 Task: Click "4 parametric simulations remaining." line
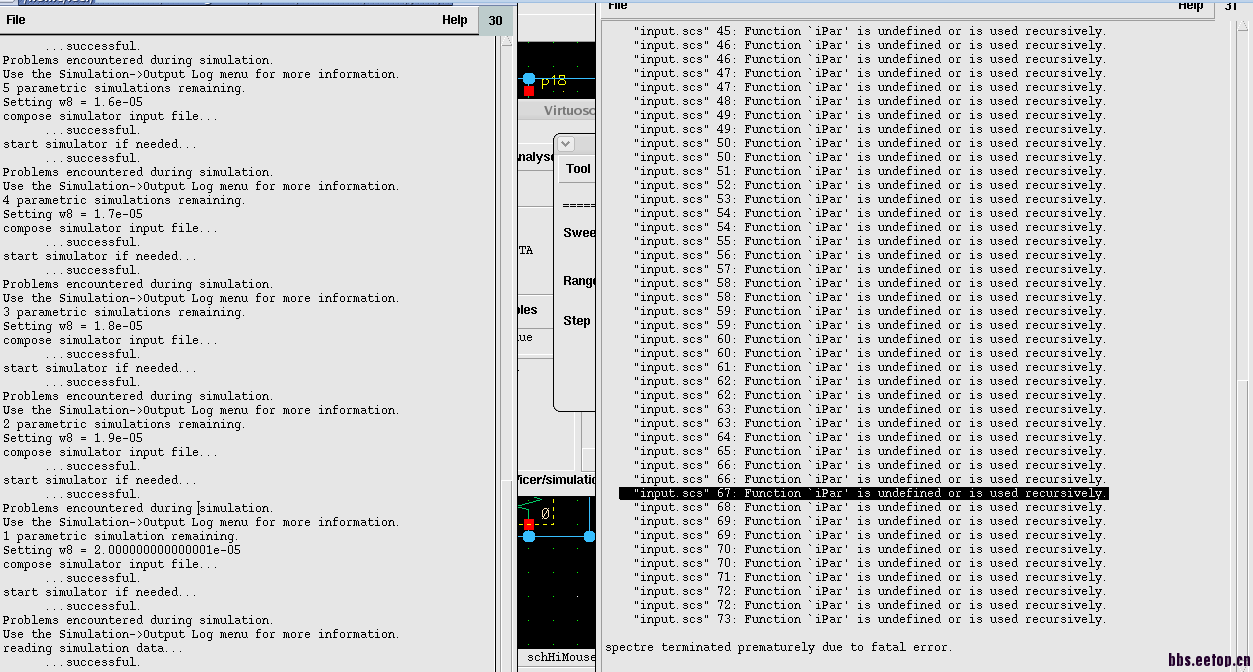[x=124, y=200]
